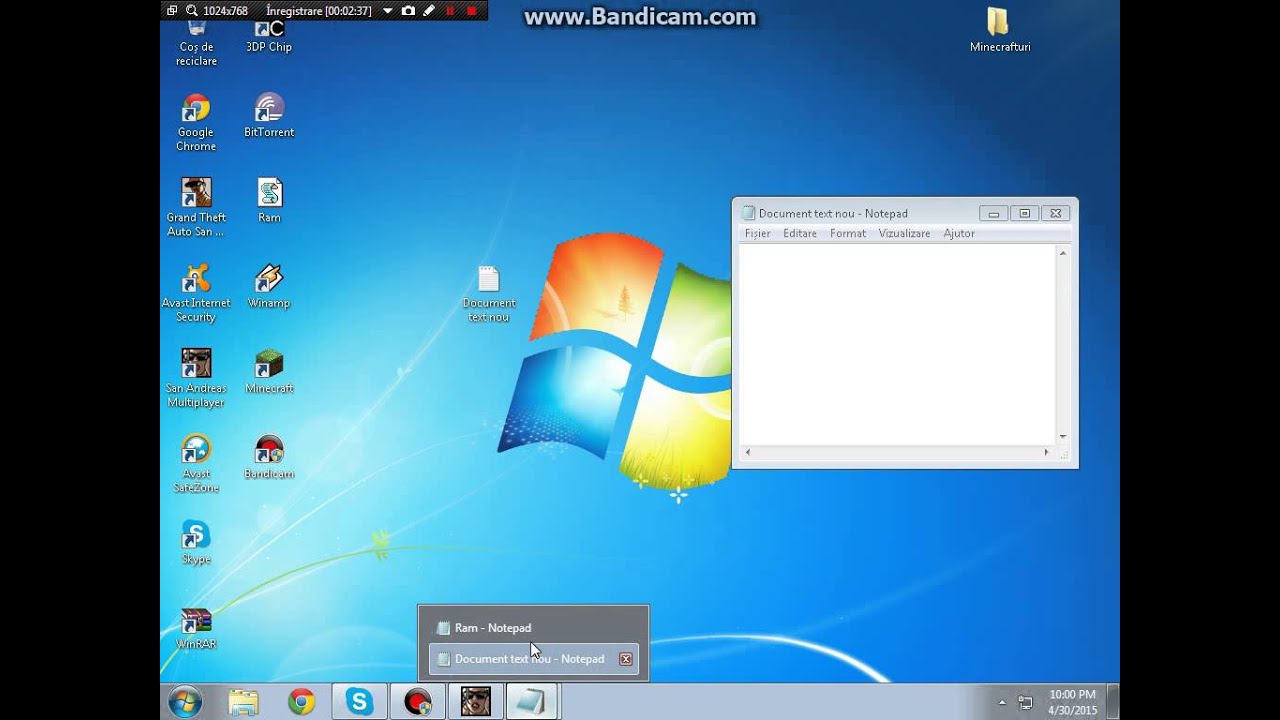This screenshot has height=720, width=1280.
Task: Switch to Ram - Notepad in taskbar list
Action: click(534, 628)
